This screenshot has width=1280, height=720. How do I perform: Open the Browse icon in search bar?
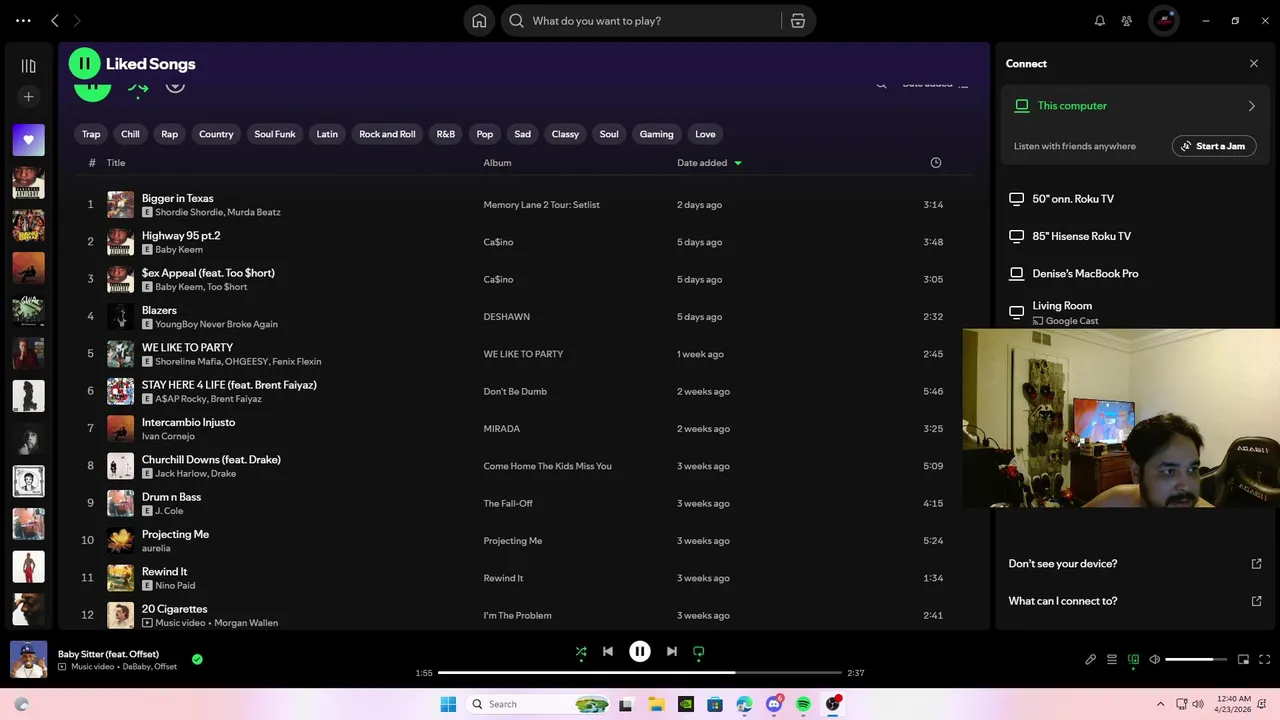tap(798, 21)
